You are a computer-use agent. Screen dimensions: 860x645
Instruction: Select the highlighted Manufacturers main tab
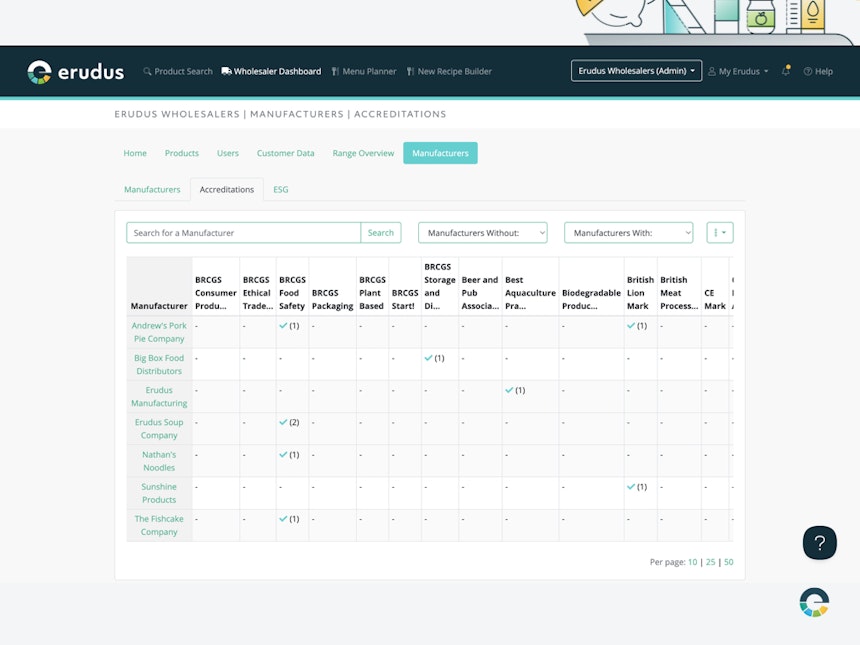coord(440,153)
